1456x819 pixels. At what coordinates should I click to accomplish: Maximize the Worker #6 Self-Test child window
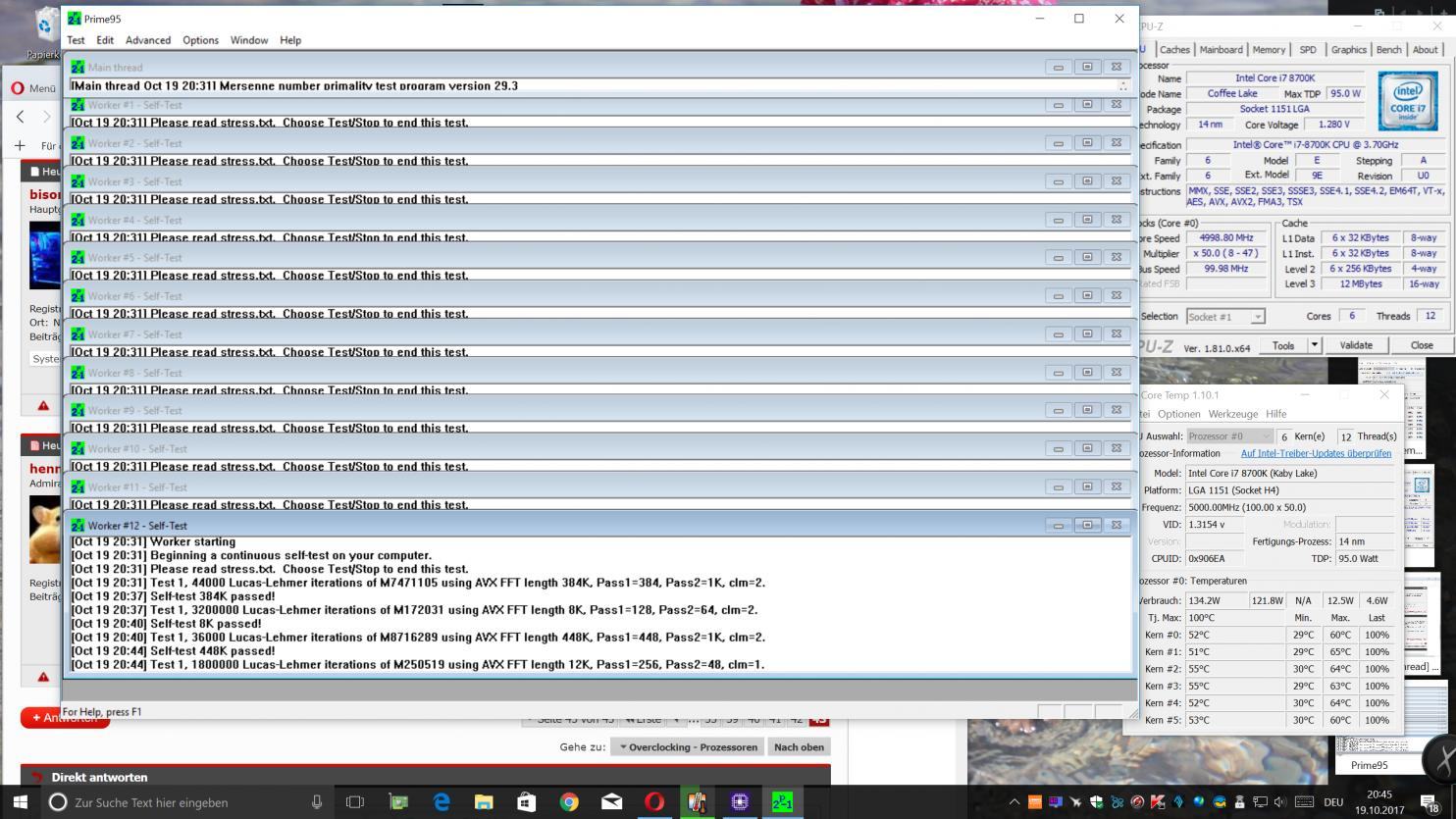pos(1087,295)
